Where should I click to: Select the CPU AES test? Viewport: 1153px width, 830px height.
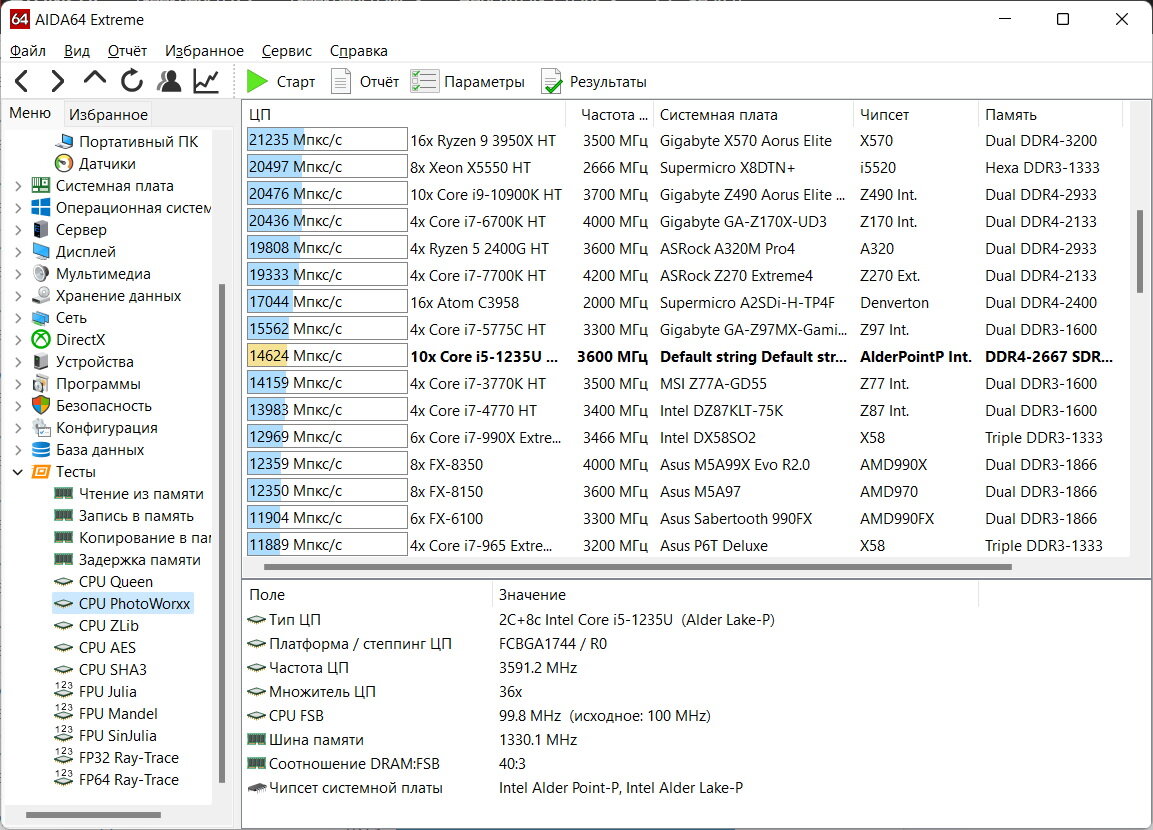point(107,648)
